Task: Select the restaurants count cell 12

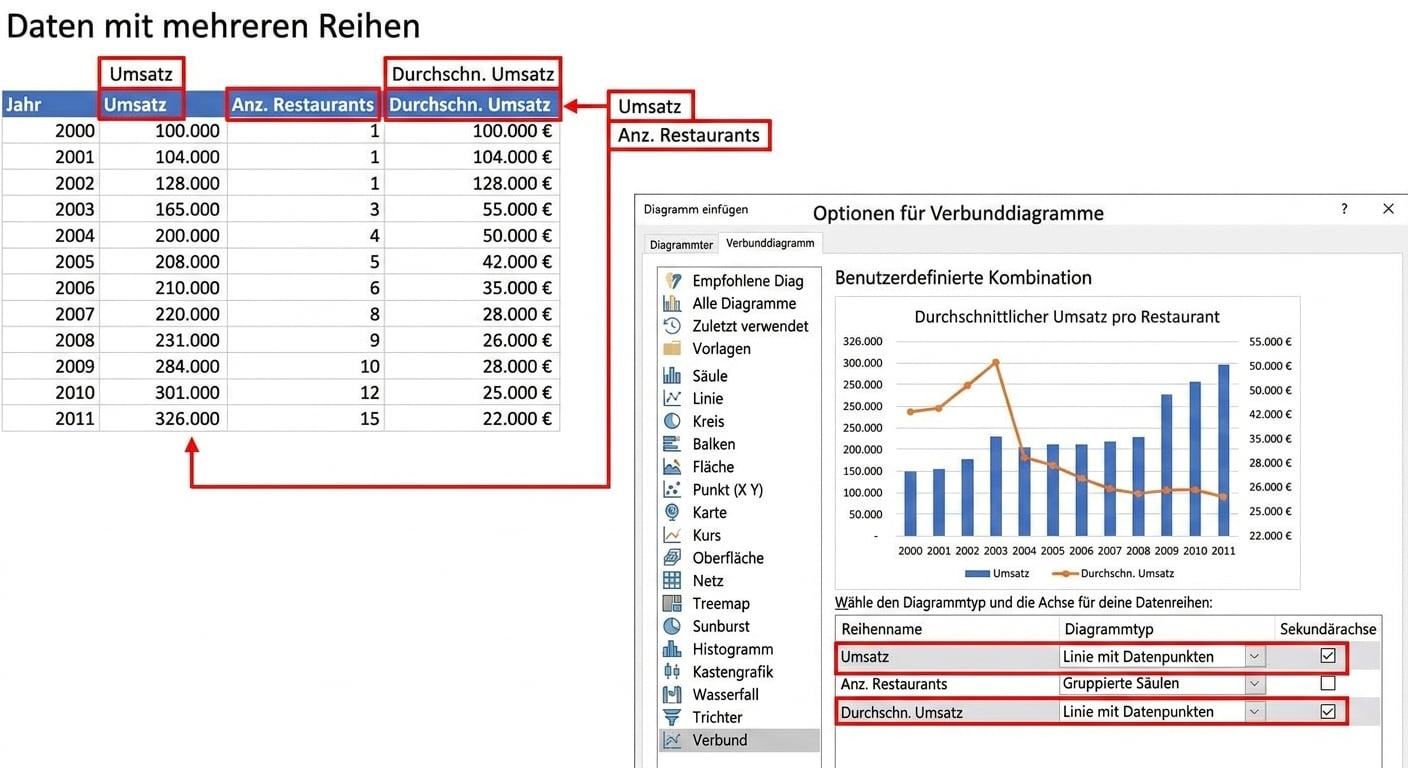Action: pos(305,392)
